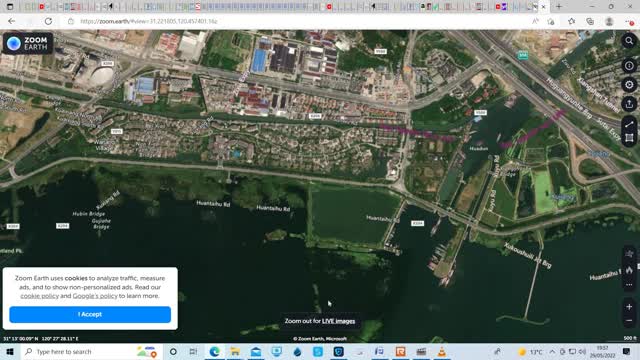Click the weather 13°C taskbar widget
This screenshot has width=640, height=360.
pyautogui.click(x=530, y=351)
